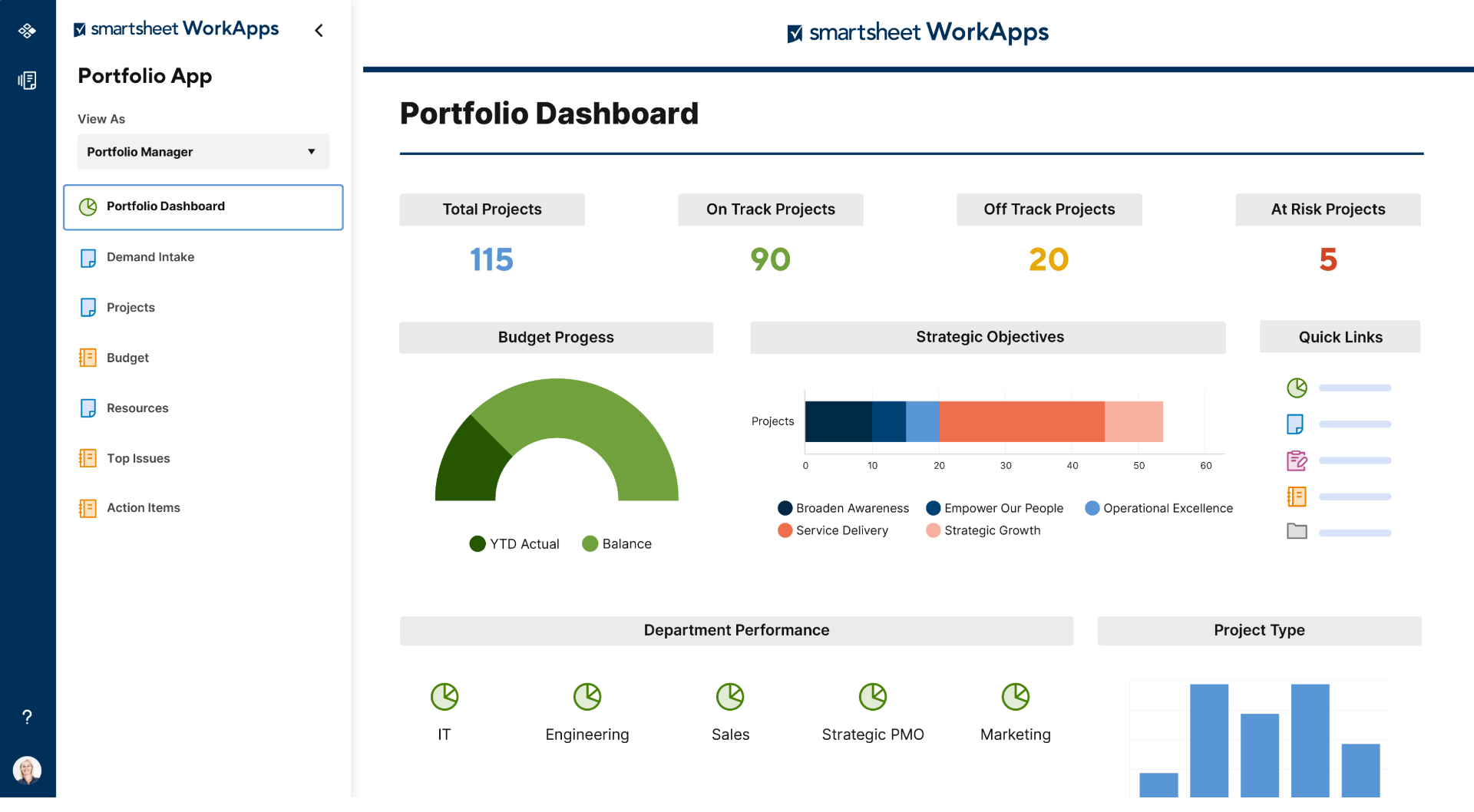This screenshot has width=1474, height=812.
Task: Toggle the Broaden Awareness legend entry
Action: pos(785,508)
